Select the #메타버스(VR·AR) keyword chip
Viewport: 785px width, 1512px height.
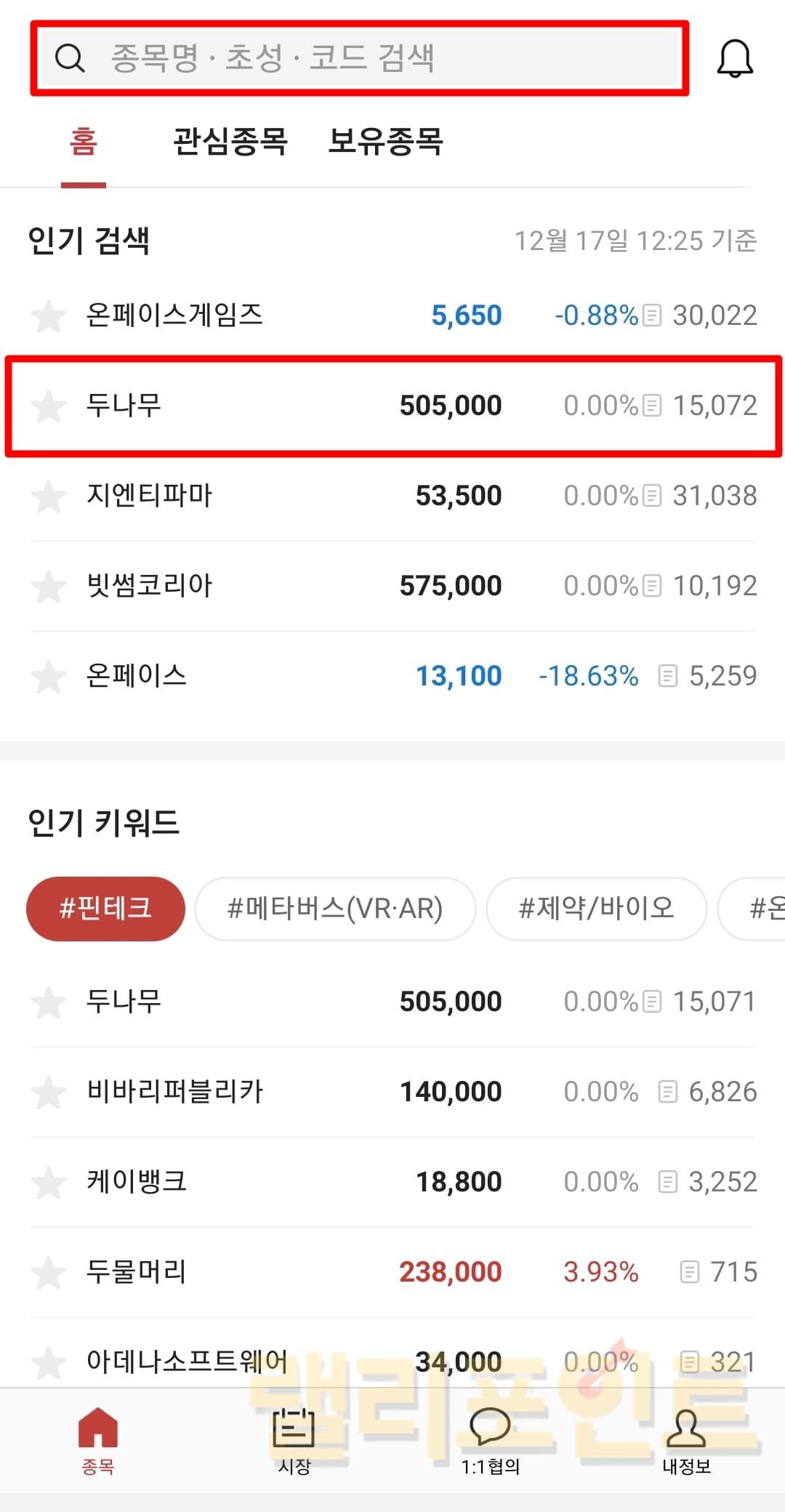[335, 909]
